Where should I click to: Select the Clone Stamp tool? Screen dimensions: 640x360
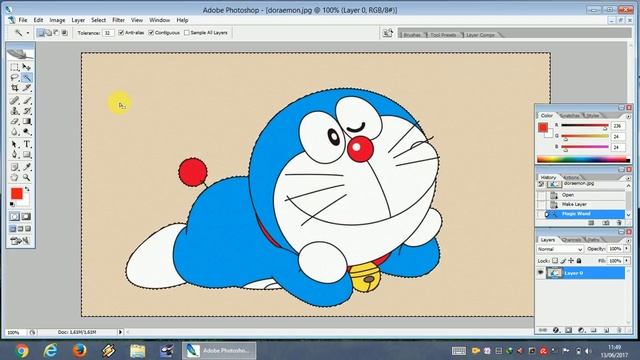coord(15,111)
